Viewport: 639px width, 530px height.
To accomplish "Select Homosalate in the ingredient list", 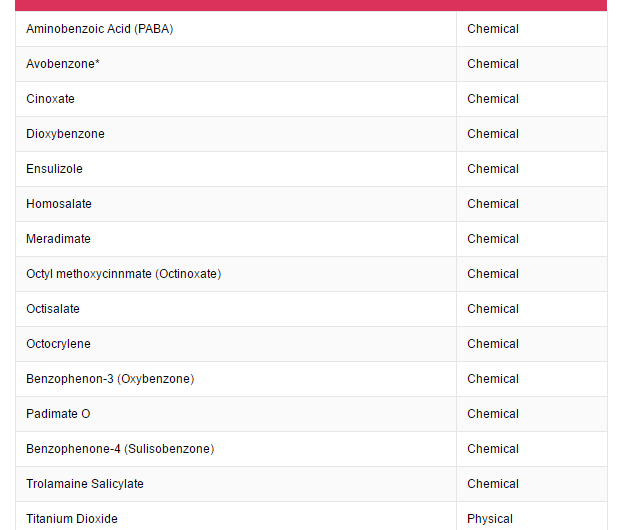I will tap(59, 204).
